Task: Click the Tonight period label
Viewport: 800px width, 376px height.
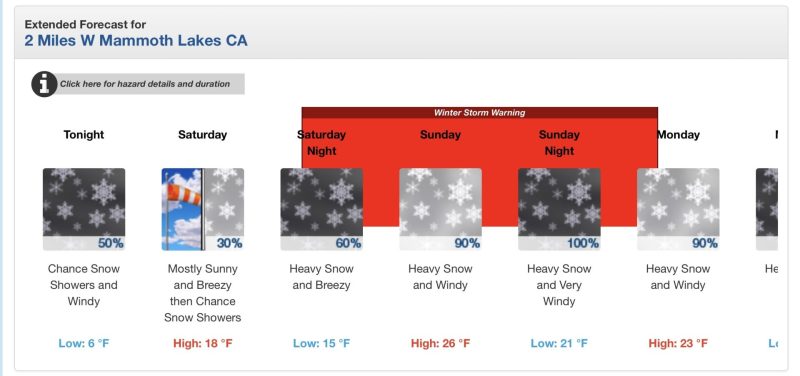Action: [84, 135]
